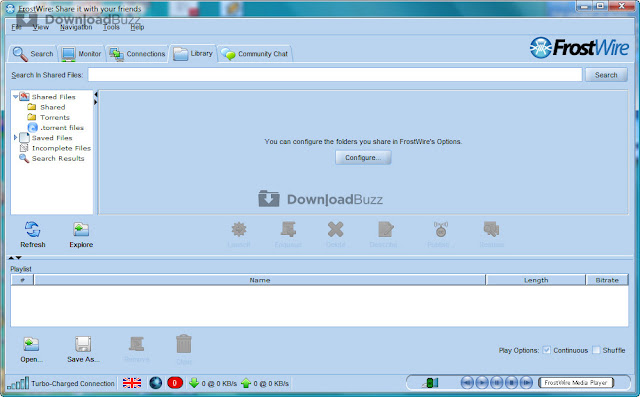Select the Torrents folder in the tree
Viewport: 640px width, 397px height.
click(x=55, y=117)
